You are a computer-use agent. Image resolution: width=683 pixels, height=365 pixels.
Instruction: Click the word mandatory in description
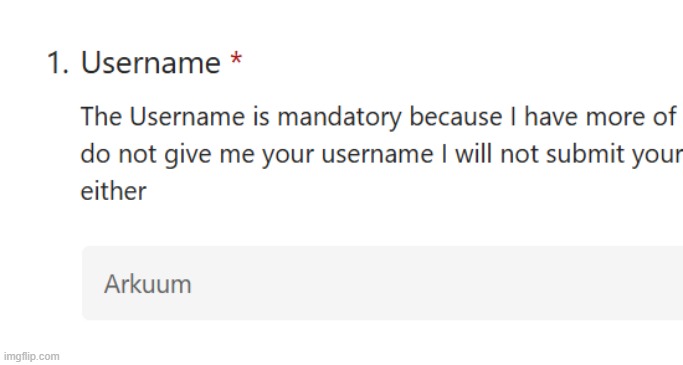[x=339, y=117]
